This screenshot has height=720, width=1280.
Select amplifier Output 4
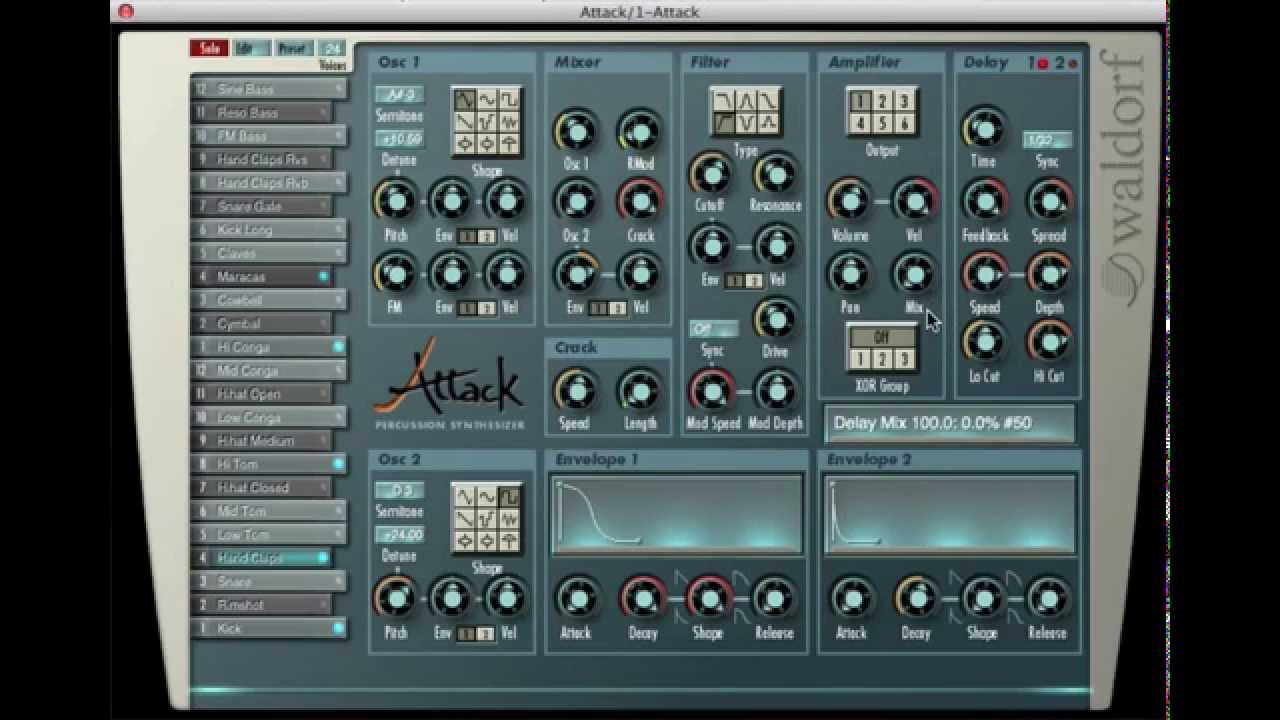point(859,123)
